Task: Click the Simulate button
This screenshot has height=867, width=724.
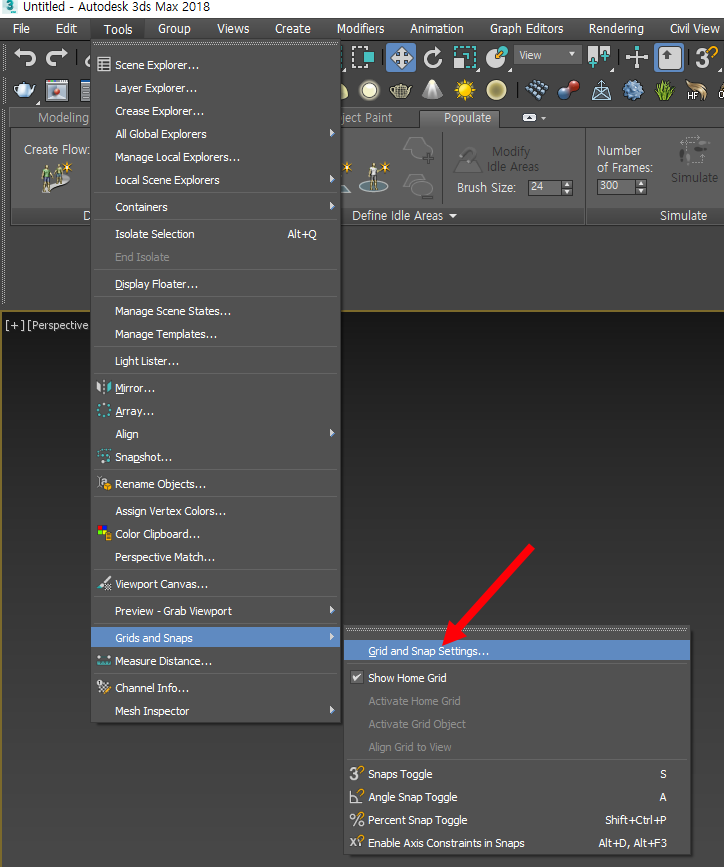Action: pyautogui.click(x=695, y=160)
